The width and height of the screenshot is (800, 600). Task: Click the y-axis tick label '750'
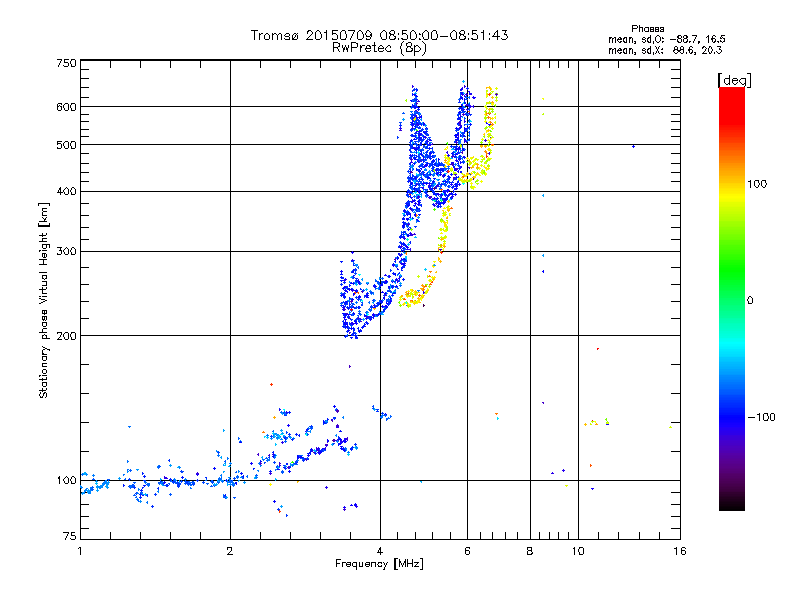(66, 63)
